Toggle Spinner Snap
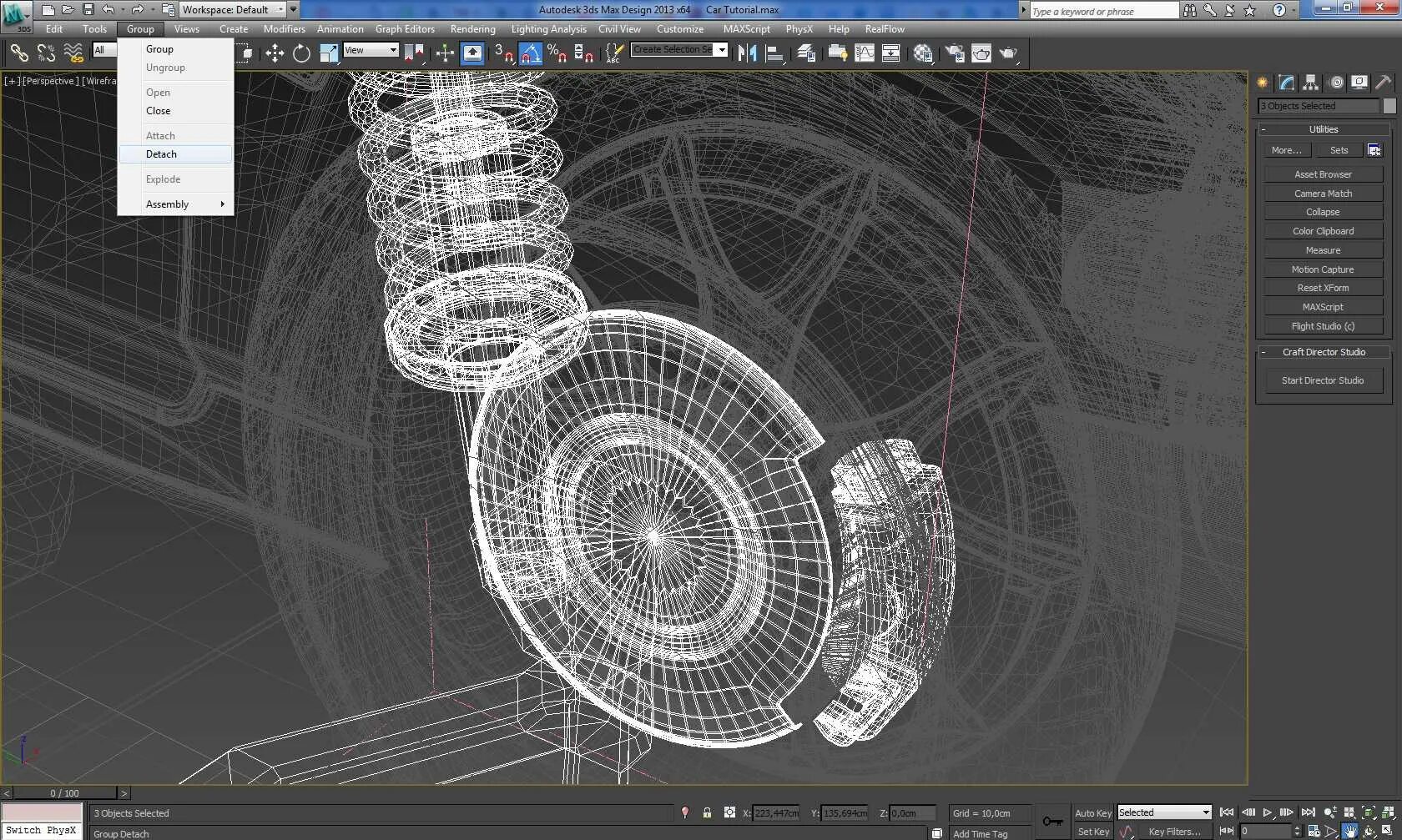This screenshot has height=840, width=1402. tap(584, 53)
